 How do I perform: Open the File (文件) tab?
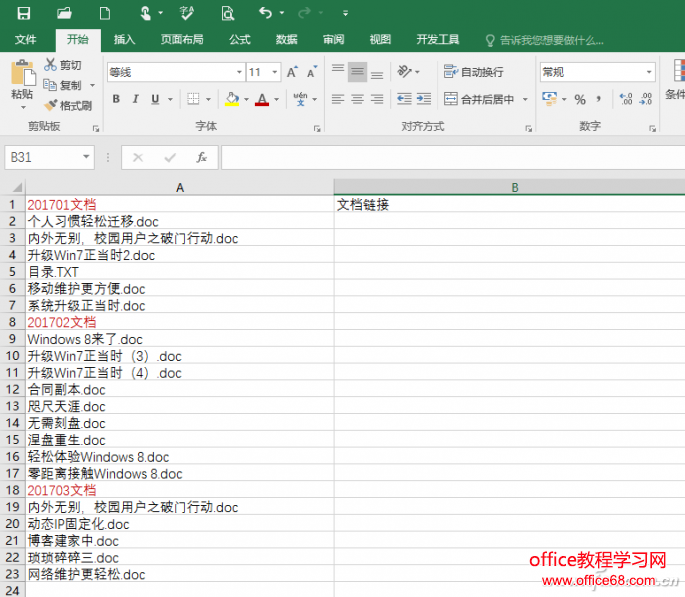pos(25,40)
